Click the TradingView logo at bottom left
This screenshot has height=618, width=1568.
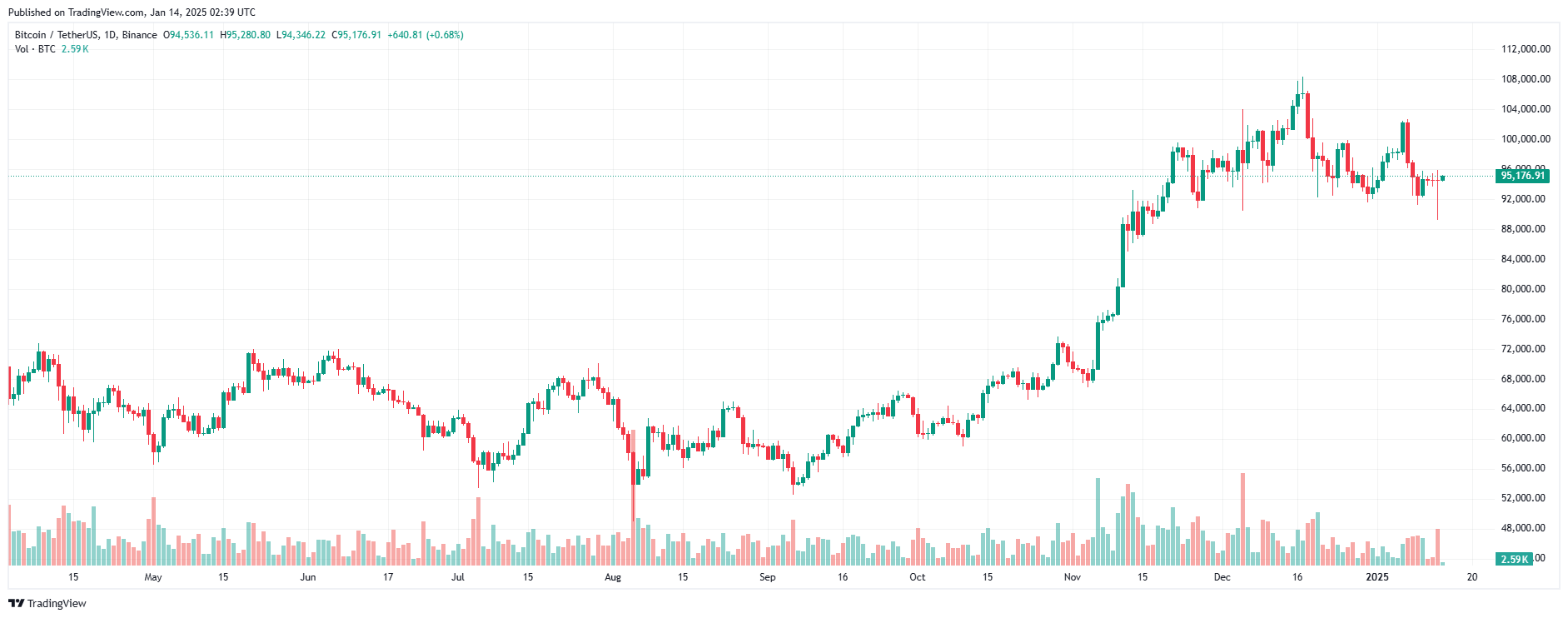47,603
